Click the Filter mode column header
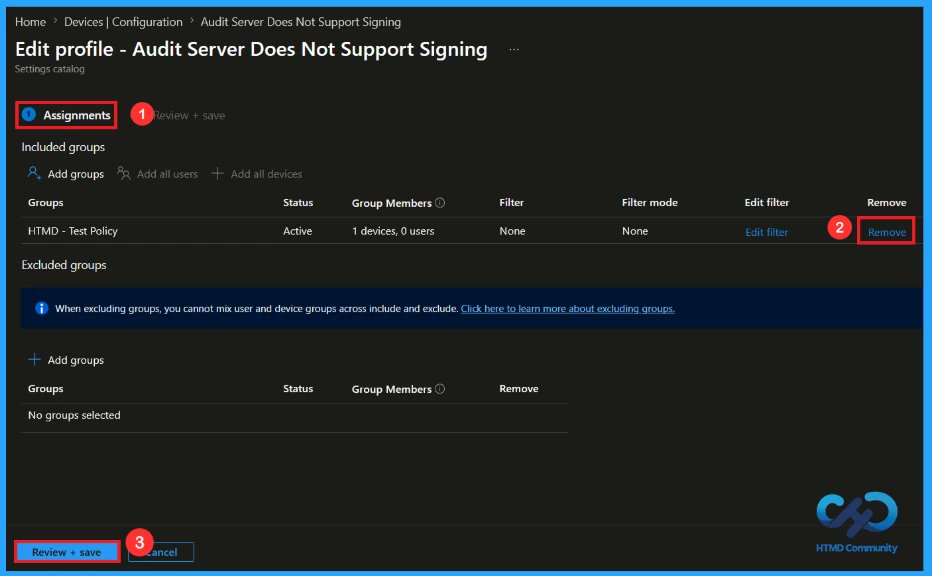This screenshot has width=932, height=576. [650, 202]
